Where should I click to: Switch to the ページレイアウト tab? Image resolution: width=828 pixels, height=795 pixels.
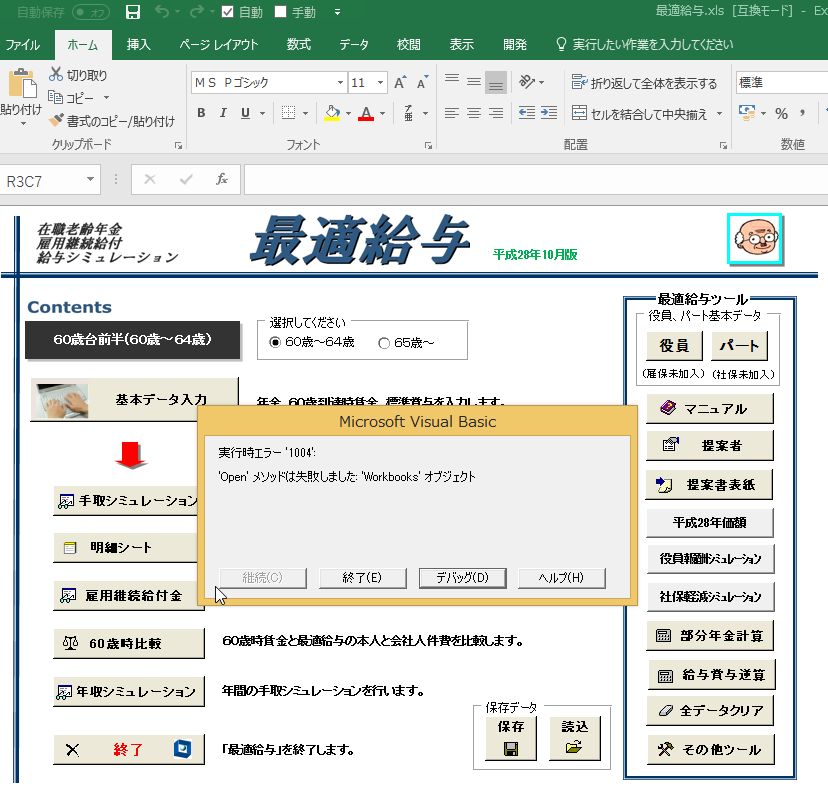pyautogui.click(x=219, y=44)
